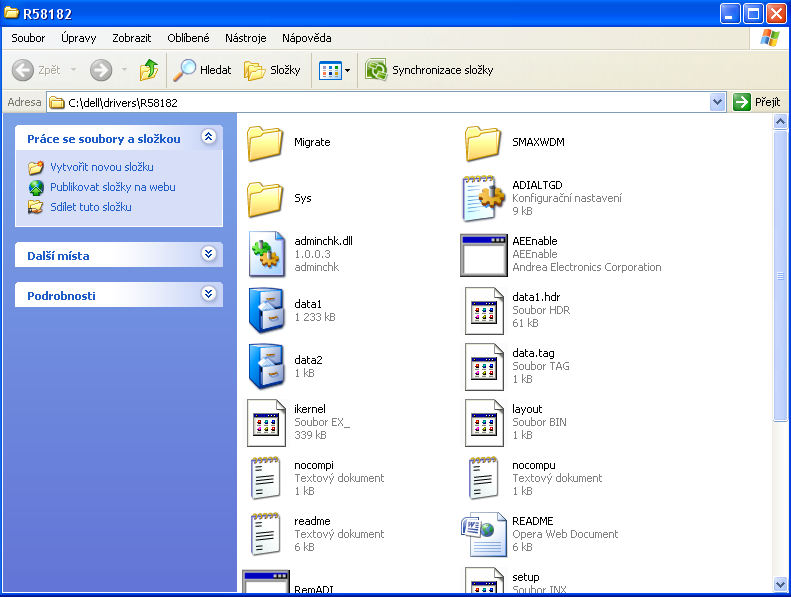Click the ikernel file name label
The height and width of the screenshot is (597, 791).
pyautogui.click(x=310, y=409)
